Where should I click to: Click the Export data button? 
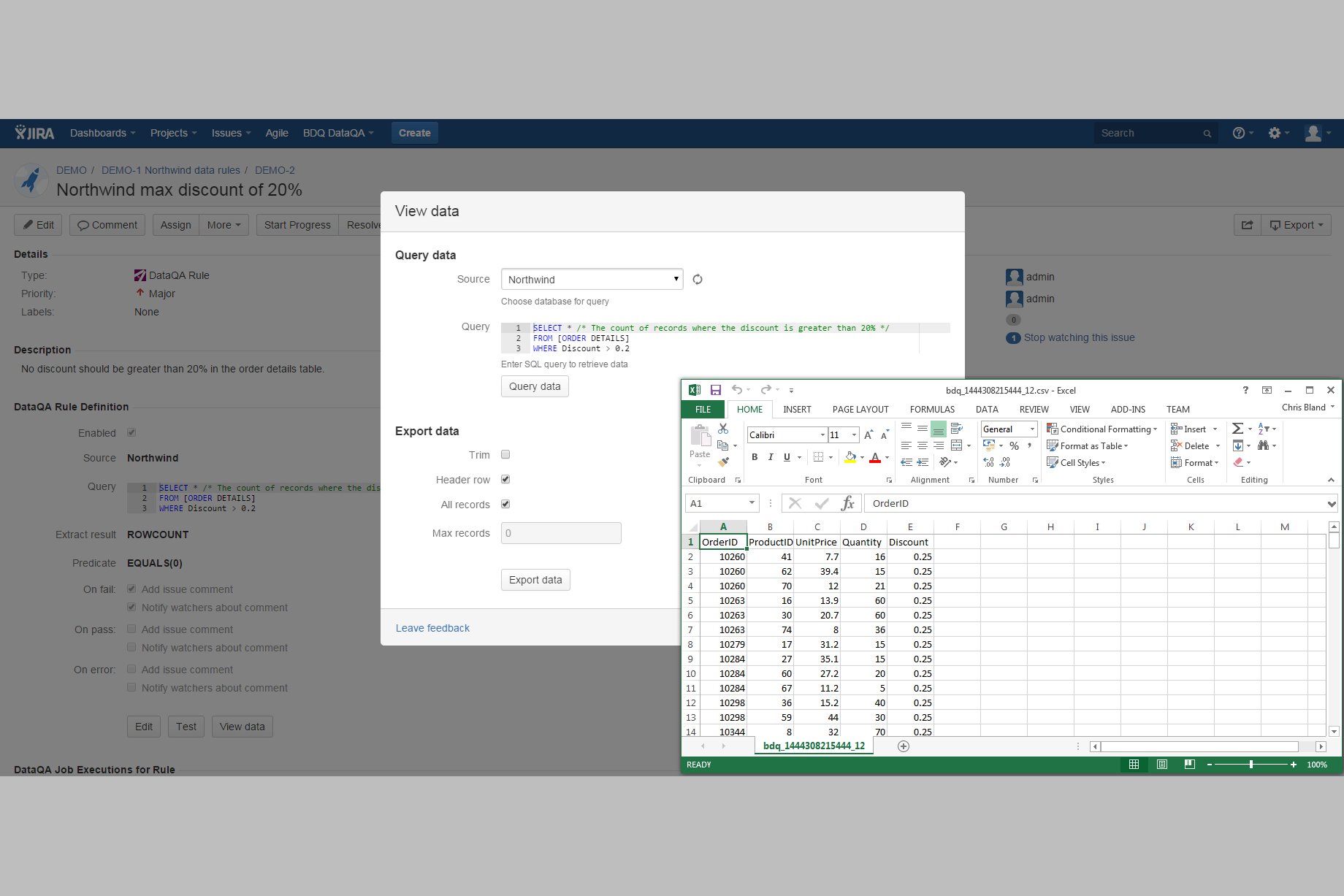535,580
